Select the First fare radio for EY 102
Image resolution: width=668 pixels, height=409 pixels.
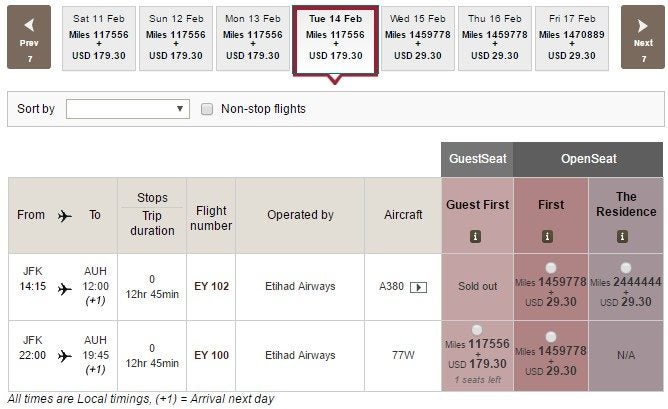[x=551, y=268]
